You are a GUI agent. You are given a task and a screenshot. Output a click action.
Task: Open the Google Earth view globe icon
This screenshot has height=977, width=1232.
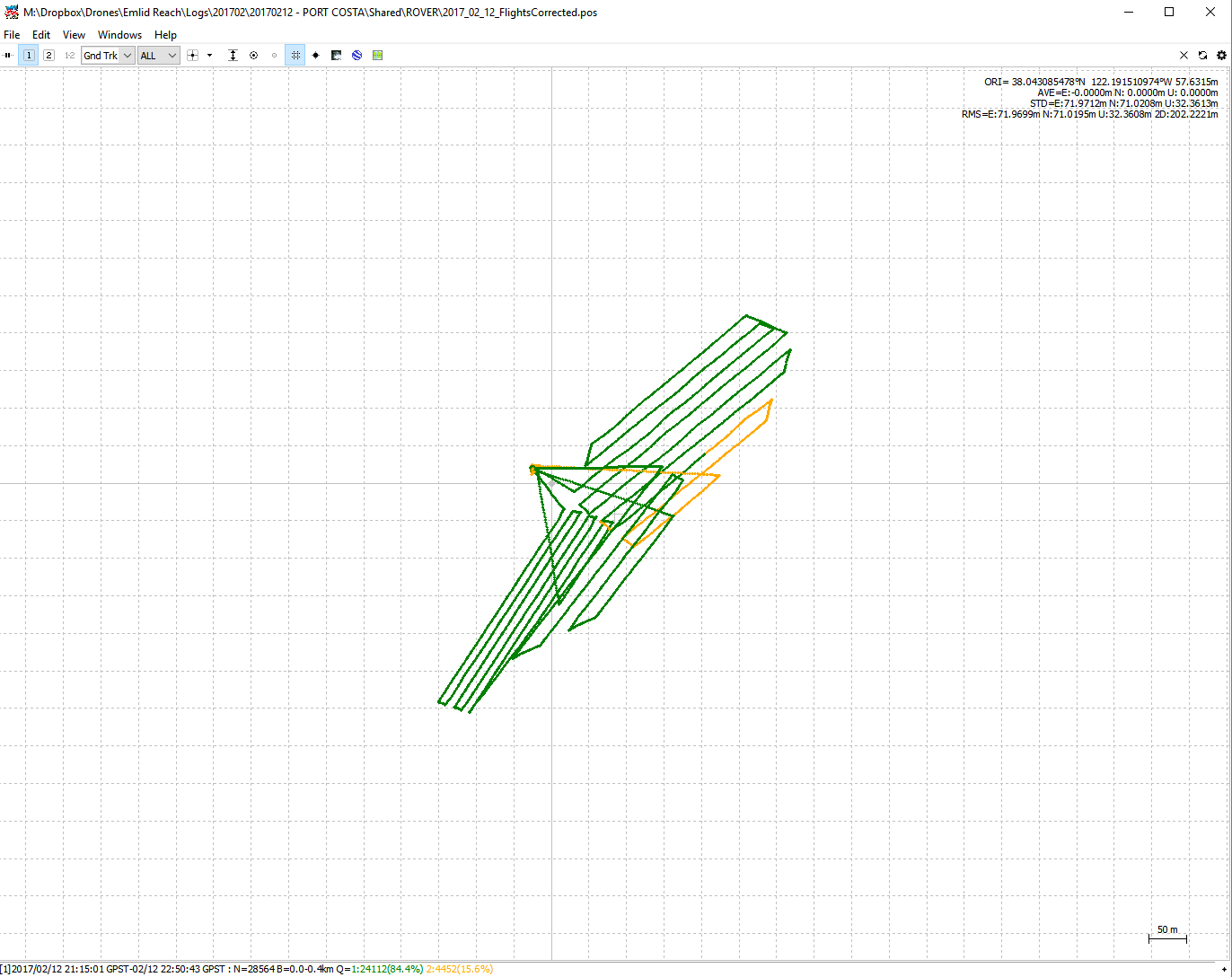pyautogui.click(x=356, y=56)
